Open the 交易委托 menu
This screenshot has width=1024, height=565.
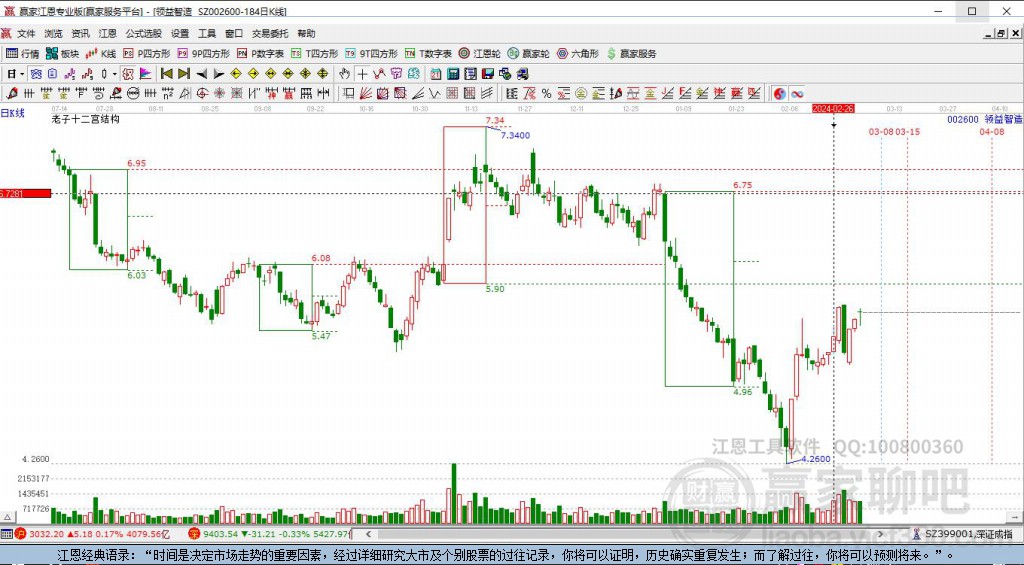(270, 33)
